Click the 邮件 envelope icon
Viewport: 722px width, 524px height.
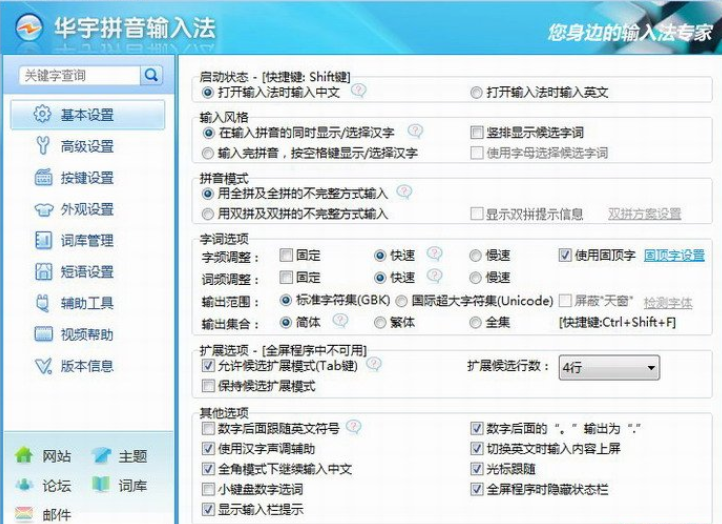pyautogui.click(x=24, y=514)
